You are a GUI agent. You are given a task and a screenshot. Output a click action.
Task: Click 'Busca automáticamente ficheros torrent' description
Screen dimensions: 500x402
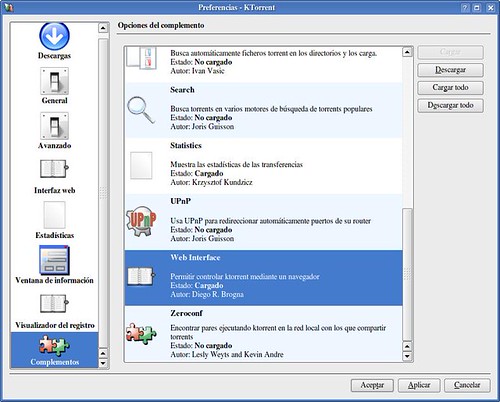[x=274, y=53]
